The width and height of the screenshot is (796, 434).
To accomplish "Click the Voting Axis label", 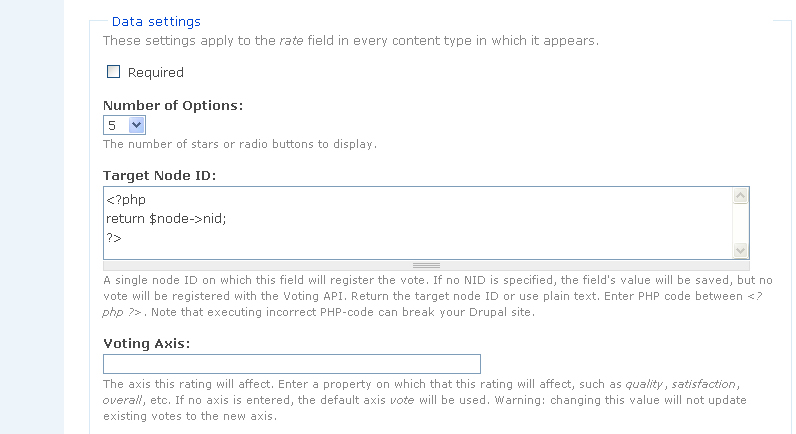I will (147, 343).
